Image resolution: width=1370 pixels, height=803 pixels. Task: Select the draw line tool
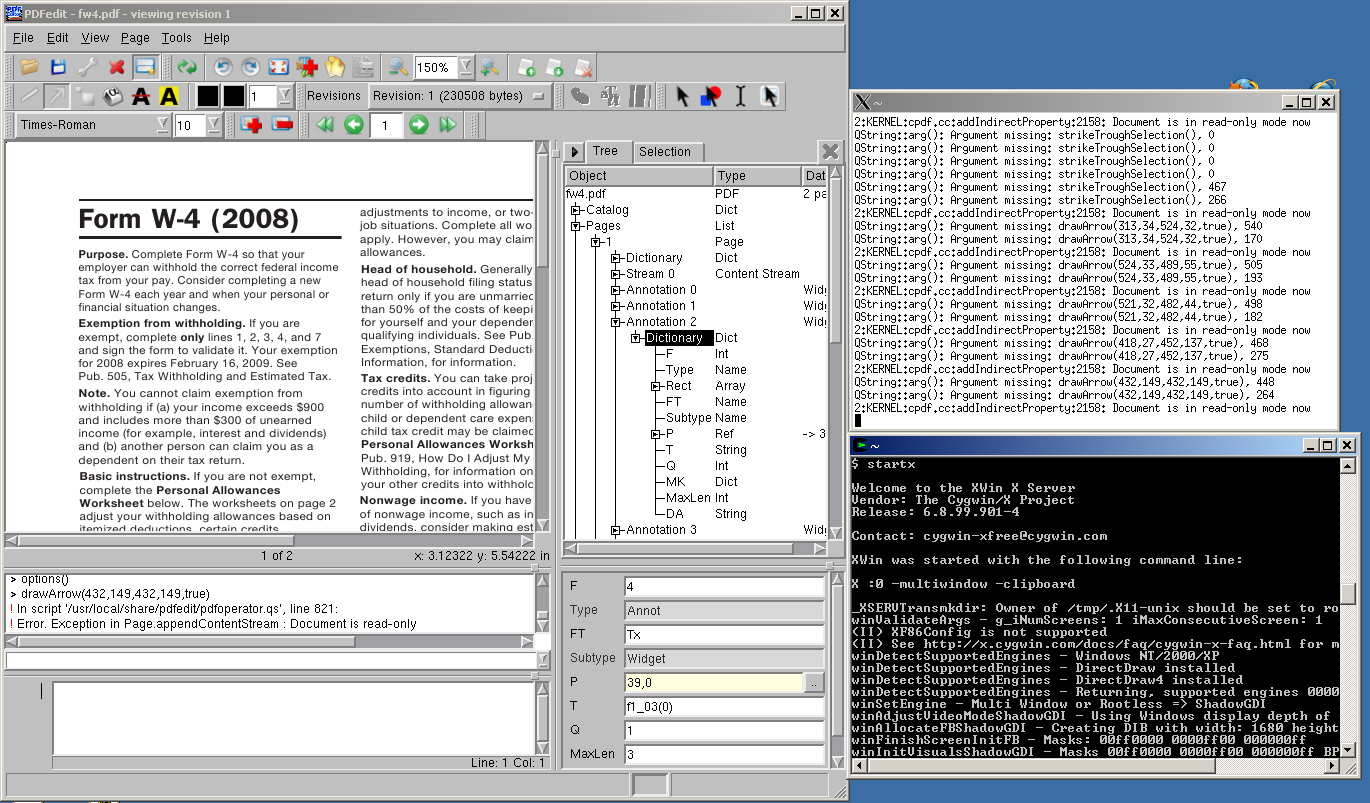click(x=28, y=96)
